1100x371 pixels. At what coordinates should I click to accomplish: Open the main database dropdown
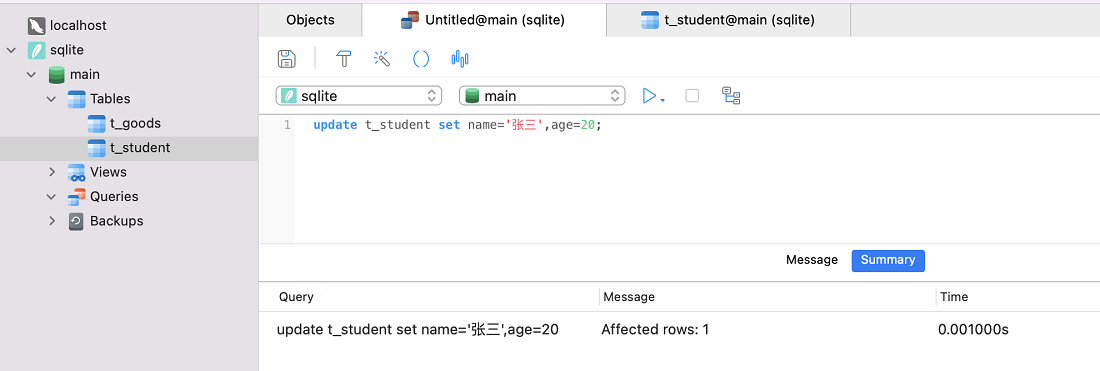pyautogui.click(x=542, y=96)
